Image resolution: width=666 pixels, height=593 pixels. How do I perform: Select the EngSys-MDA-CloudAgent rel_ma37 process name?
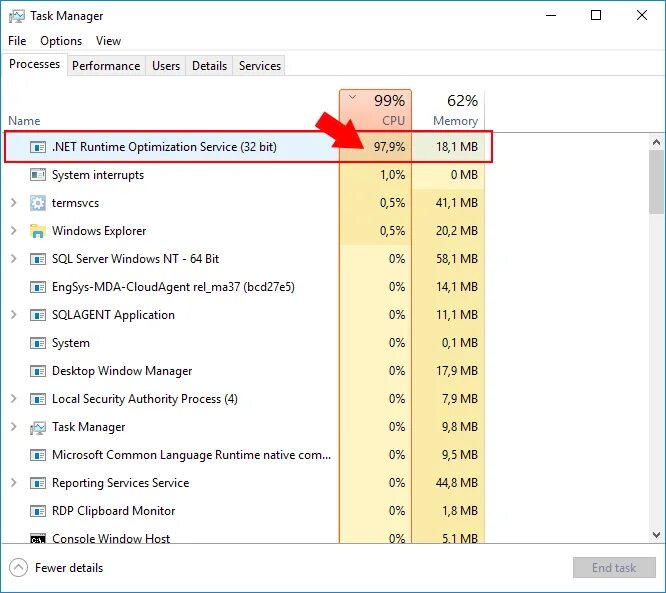173,287
